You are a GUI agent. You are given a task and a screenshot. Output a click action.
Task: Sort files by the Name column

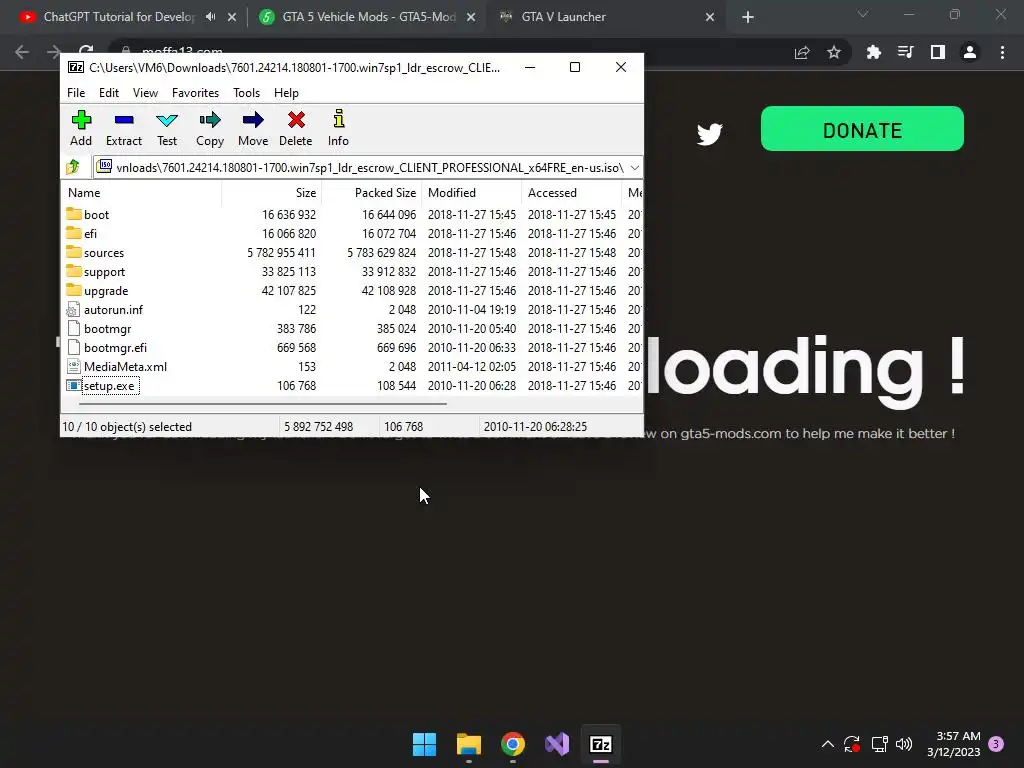coord(142,193)
